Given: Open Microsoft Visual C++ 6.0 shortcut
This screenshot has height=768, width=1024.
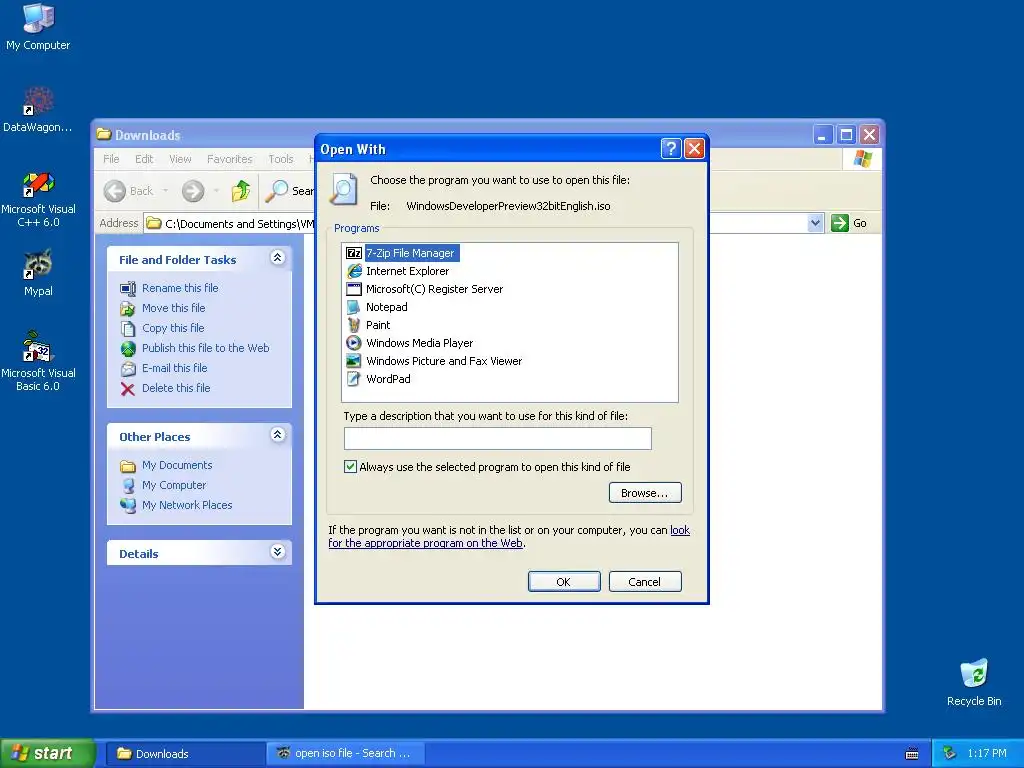Looking at the screenshot, I should pyautogui.click(x=38, y=199).
